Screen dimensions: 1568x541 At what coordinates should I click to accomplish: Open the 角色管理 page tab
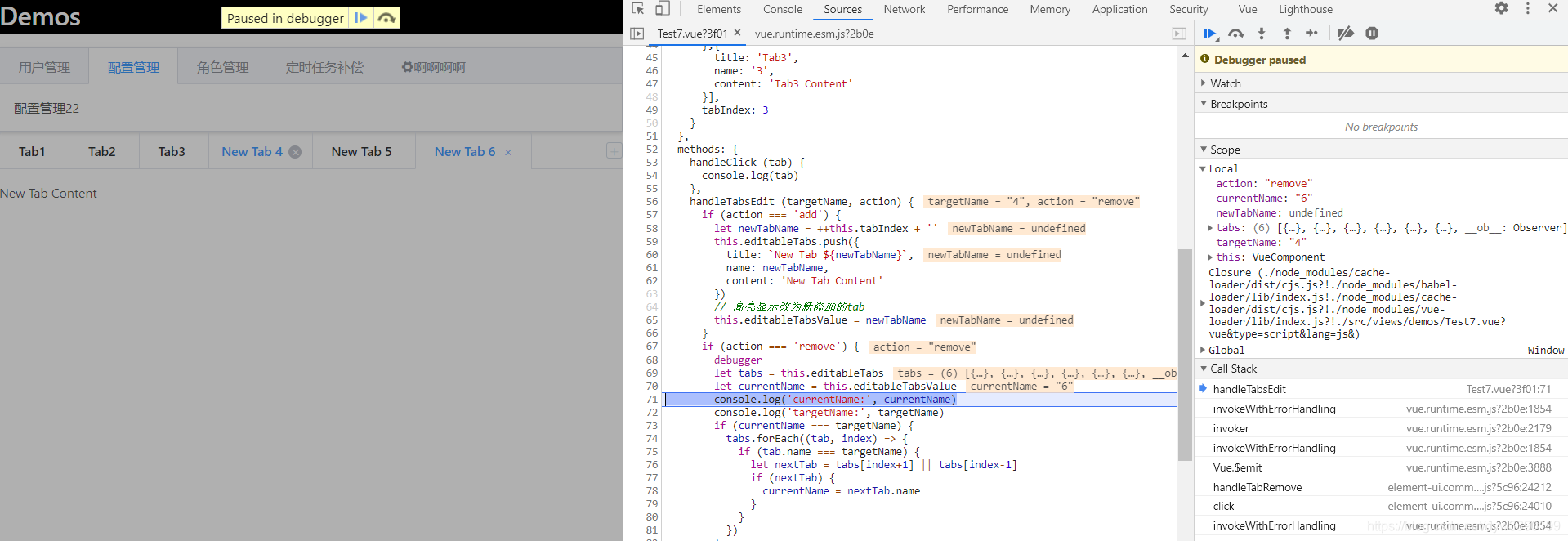coord(222,67)
